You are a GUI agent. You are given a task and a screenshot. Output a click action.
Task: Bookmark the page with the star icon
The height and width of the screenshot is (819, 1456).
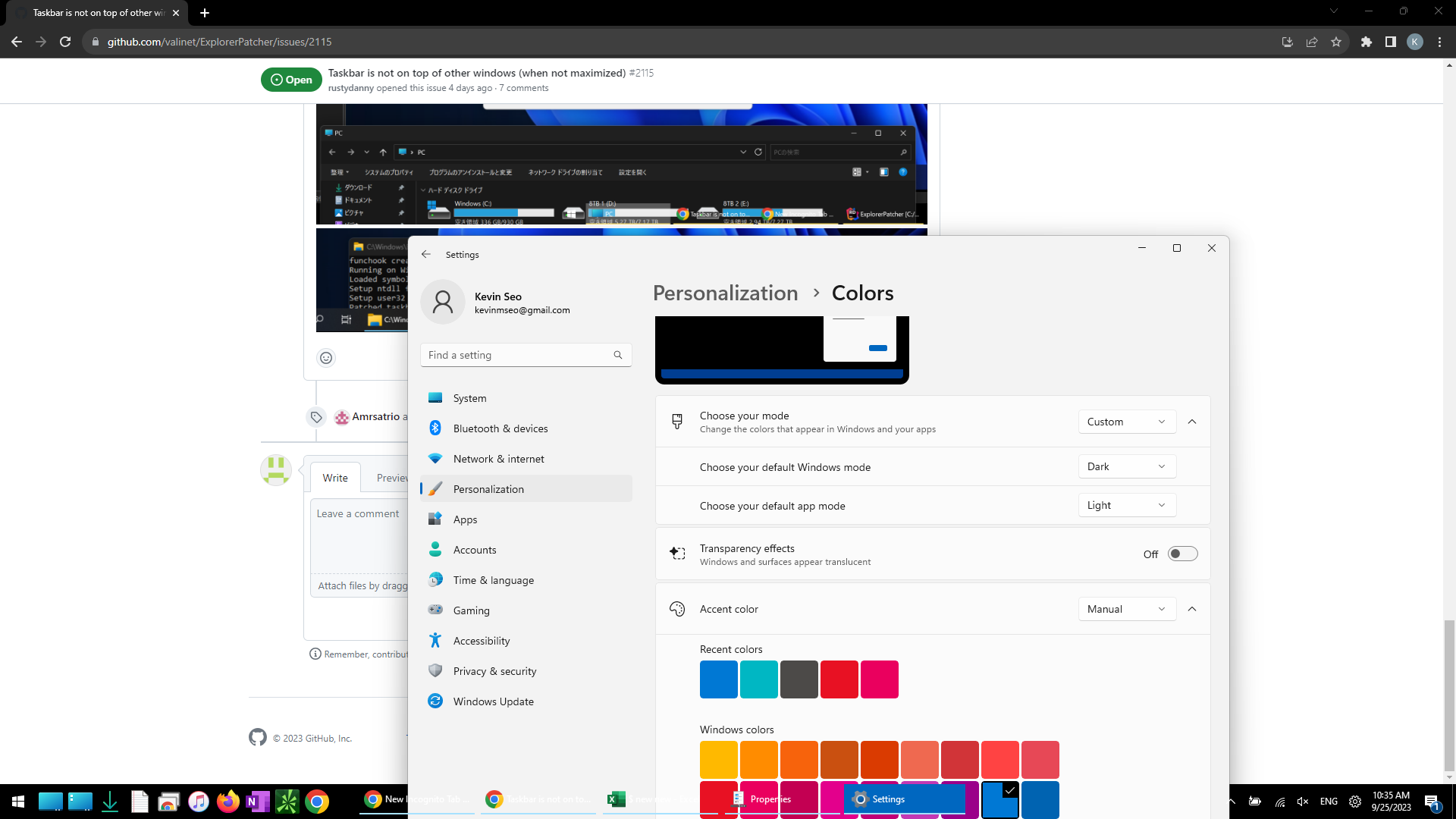[x=1337, y=42]
